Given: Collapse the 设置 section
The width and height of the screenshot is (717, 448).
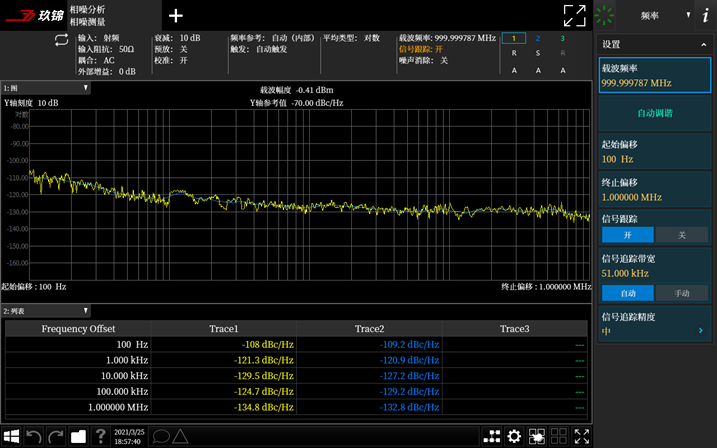Looking at the screenshot, I should coord(704,44).
